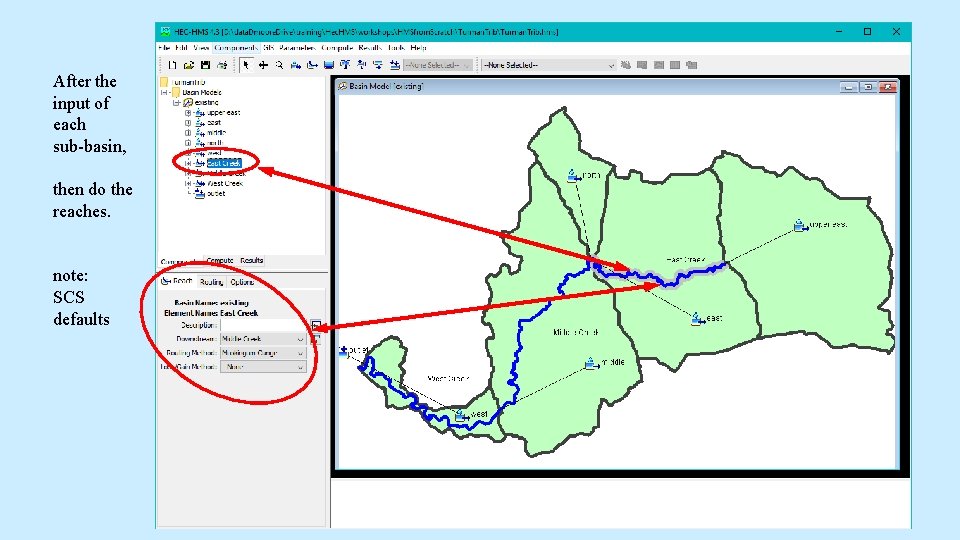Viewport: 960px width, 540px height.
Task: Collapse the Basin Models folder node
Action: (x=165, y=92)
